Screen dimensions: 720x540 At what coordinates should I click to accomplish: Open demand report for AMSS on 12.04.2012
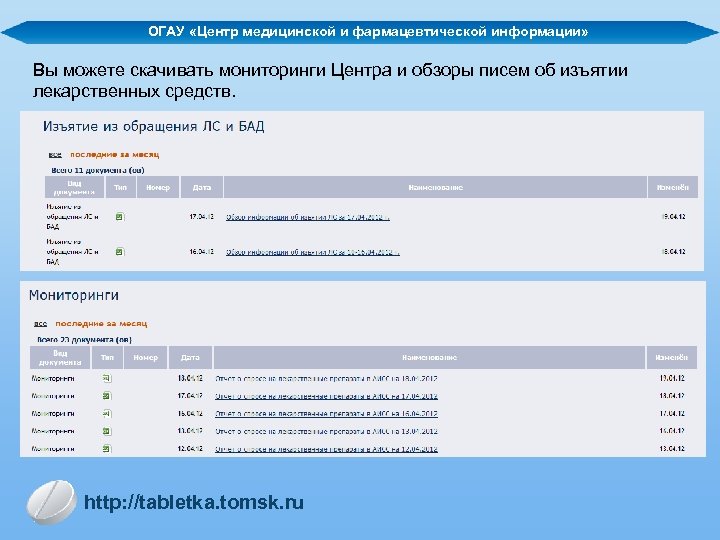(x=326, y=449)
